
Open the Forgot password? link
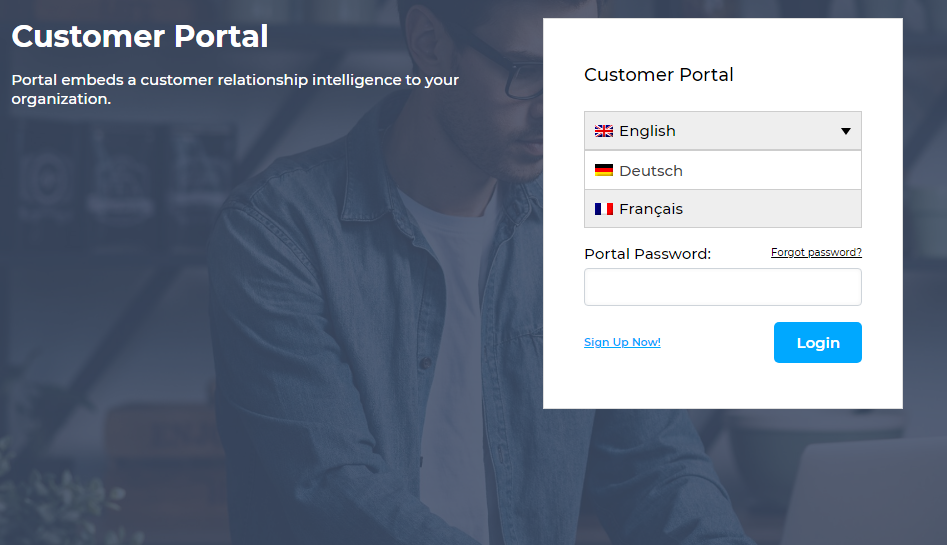(816, 252)
